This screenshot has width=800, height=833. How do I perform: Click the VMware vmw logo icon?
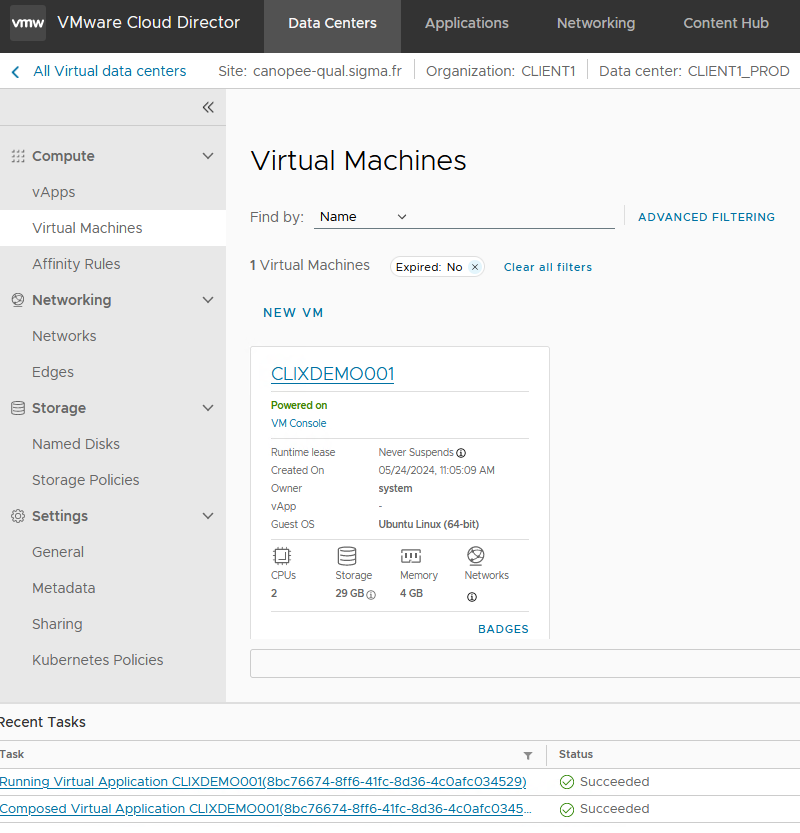point(27,23)
